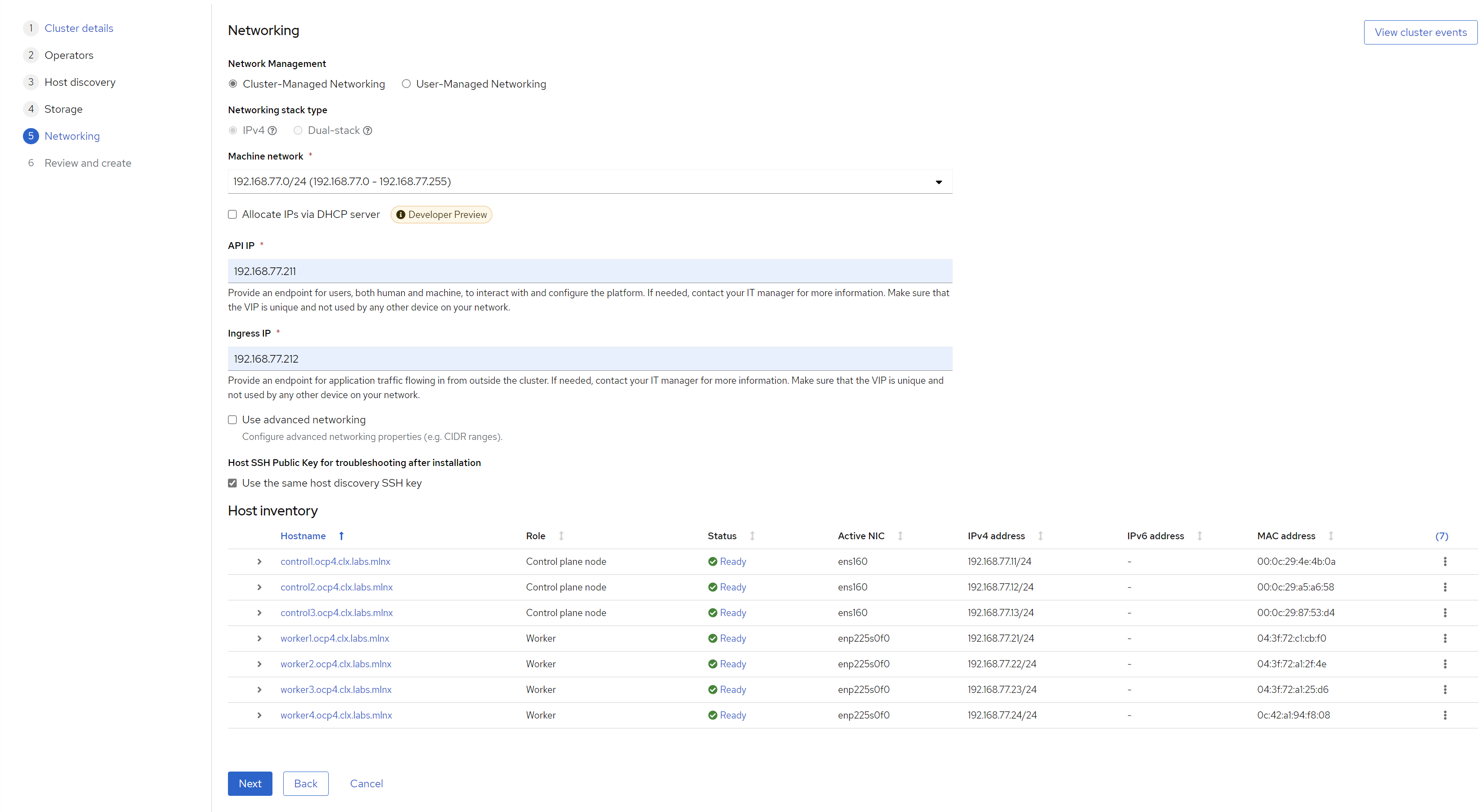The image size is (1481, 812).
Task: Click Ready status icon for control3
Action: (712, 612)
